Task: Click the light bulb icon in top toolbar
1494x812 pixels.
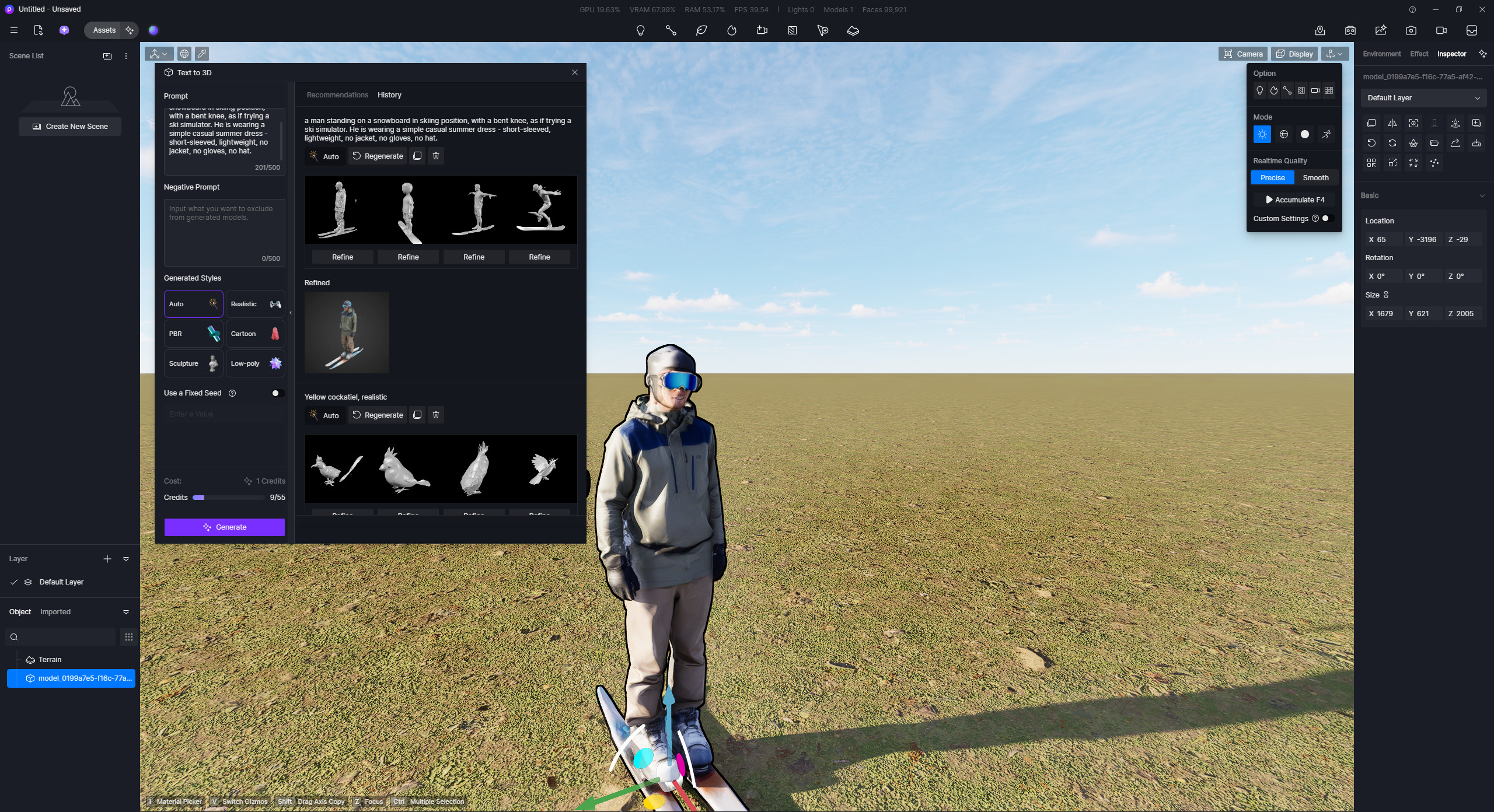Action: (640, 30)
